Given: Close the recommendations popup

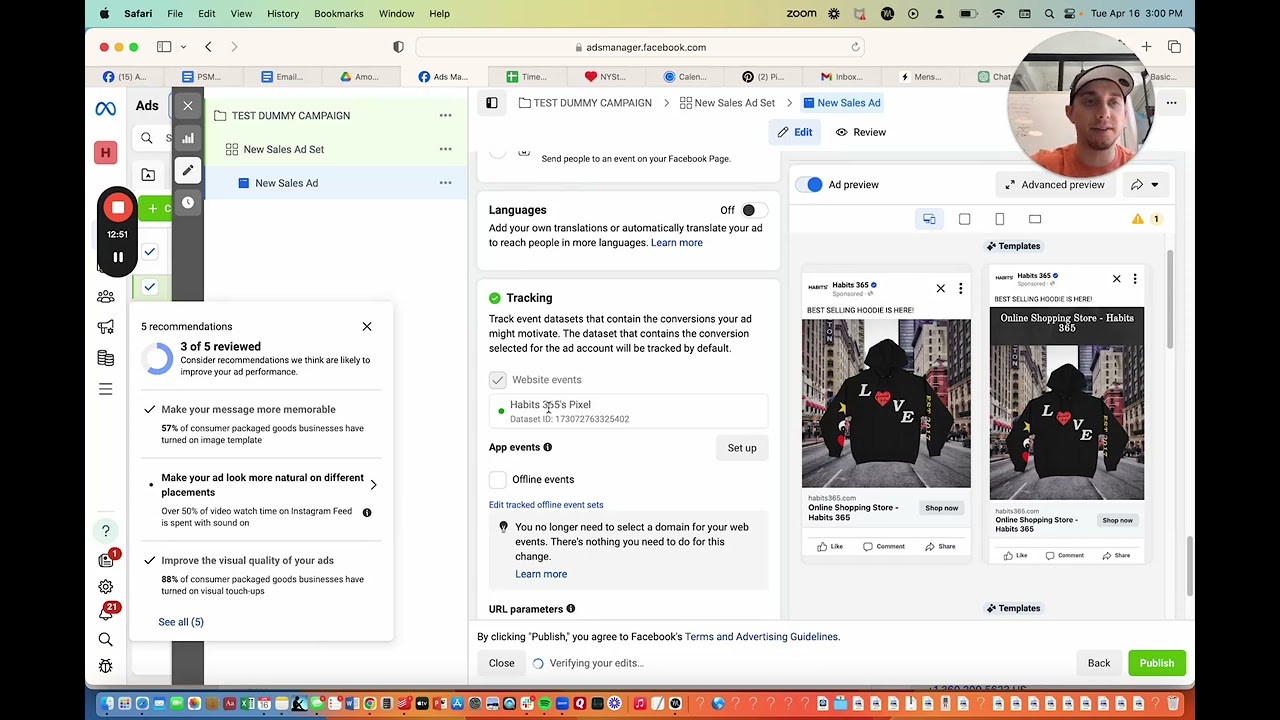Looking at the screenshot, I should [367, 327].
